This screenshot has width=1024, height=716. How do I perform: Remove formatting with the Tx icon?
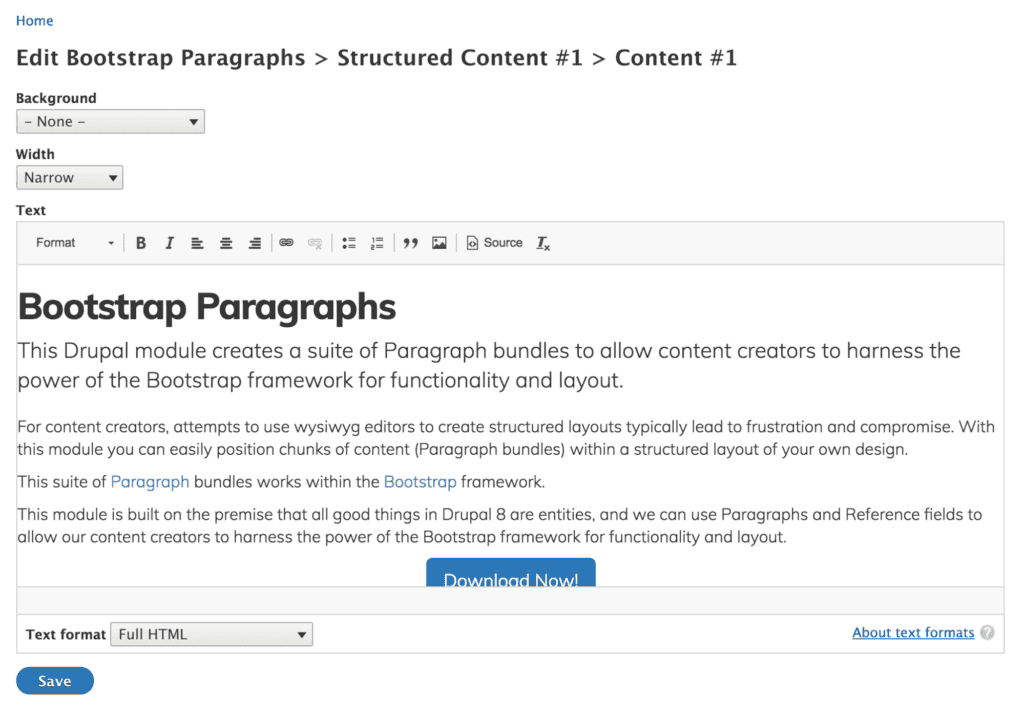[x=543, y=243]
